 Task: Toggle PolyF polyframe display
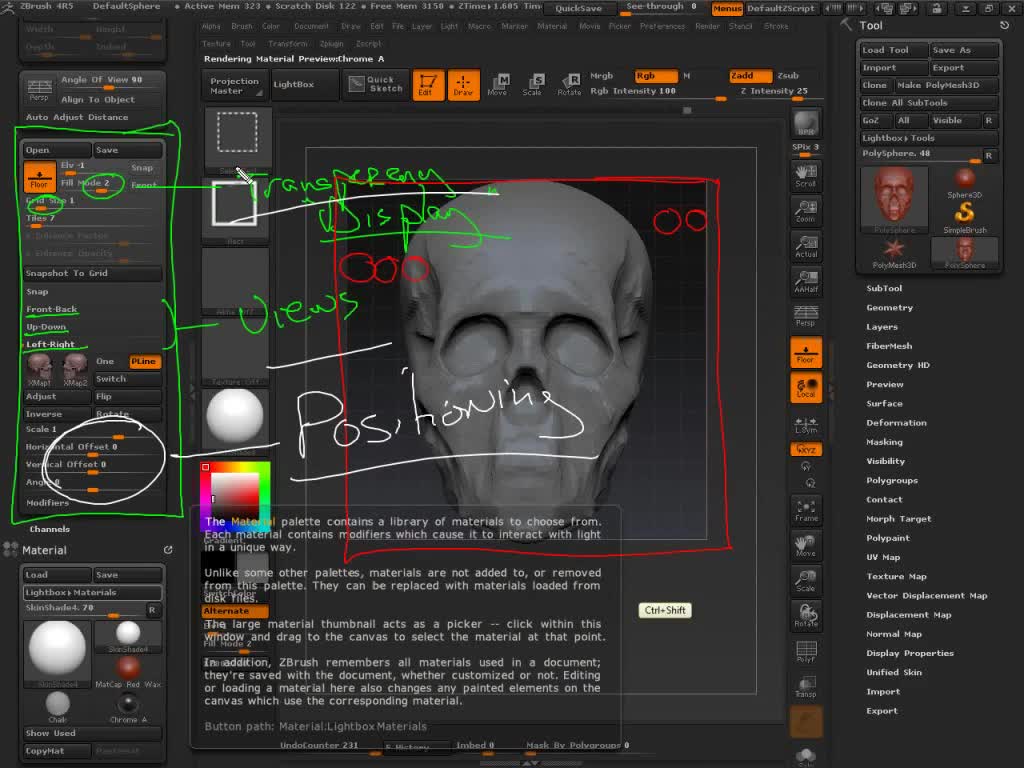(x=806, y=650)
